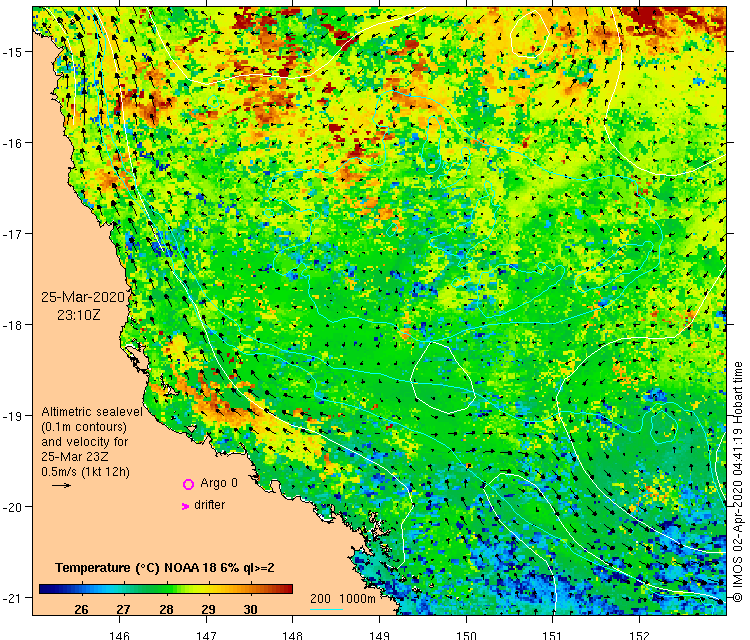Click the '28' colorbar tick label
This screenshot has height=640, width=750.
coord(166,609)
